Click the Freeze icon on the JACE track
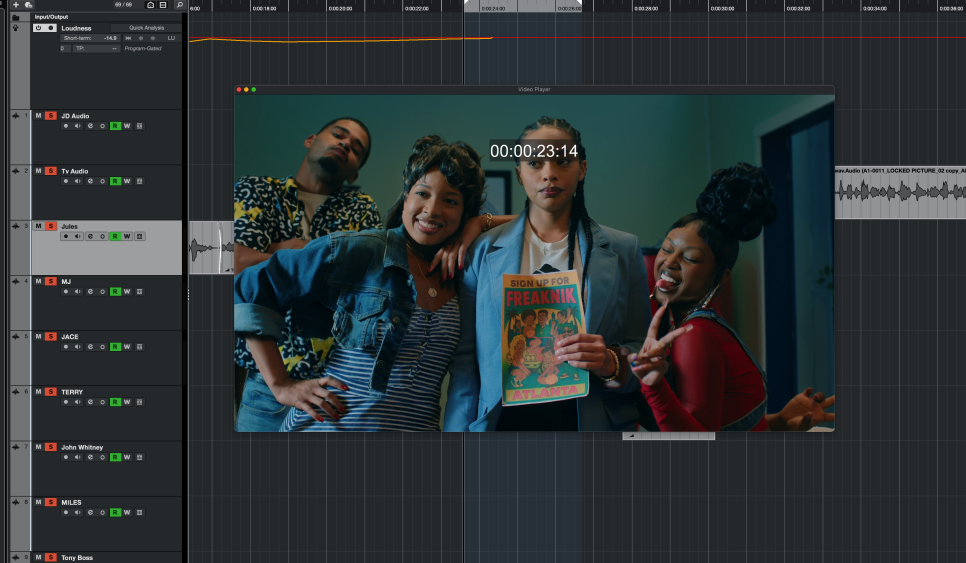Image resolution: width=966 pixels, height=563 pixels. [102, 347]
